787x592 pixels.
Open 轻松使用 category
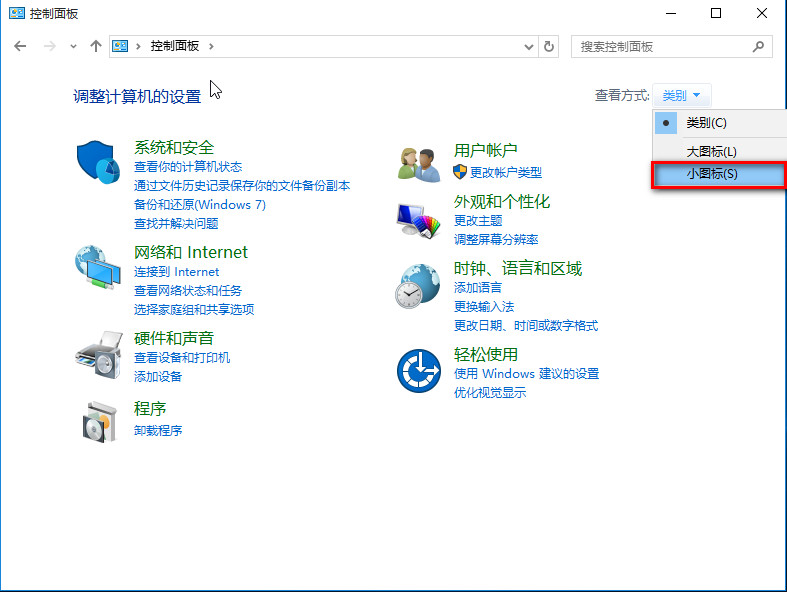(485, 355)
